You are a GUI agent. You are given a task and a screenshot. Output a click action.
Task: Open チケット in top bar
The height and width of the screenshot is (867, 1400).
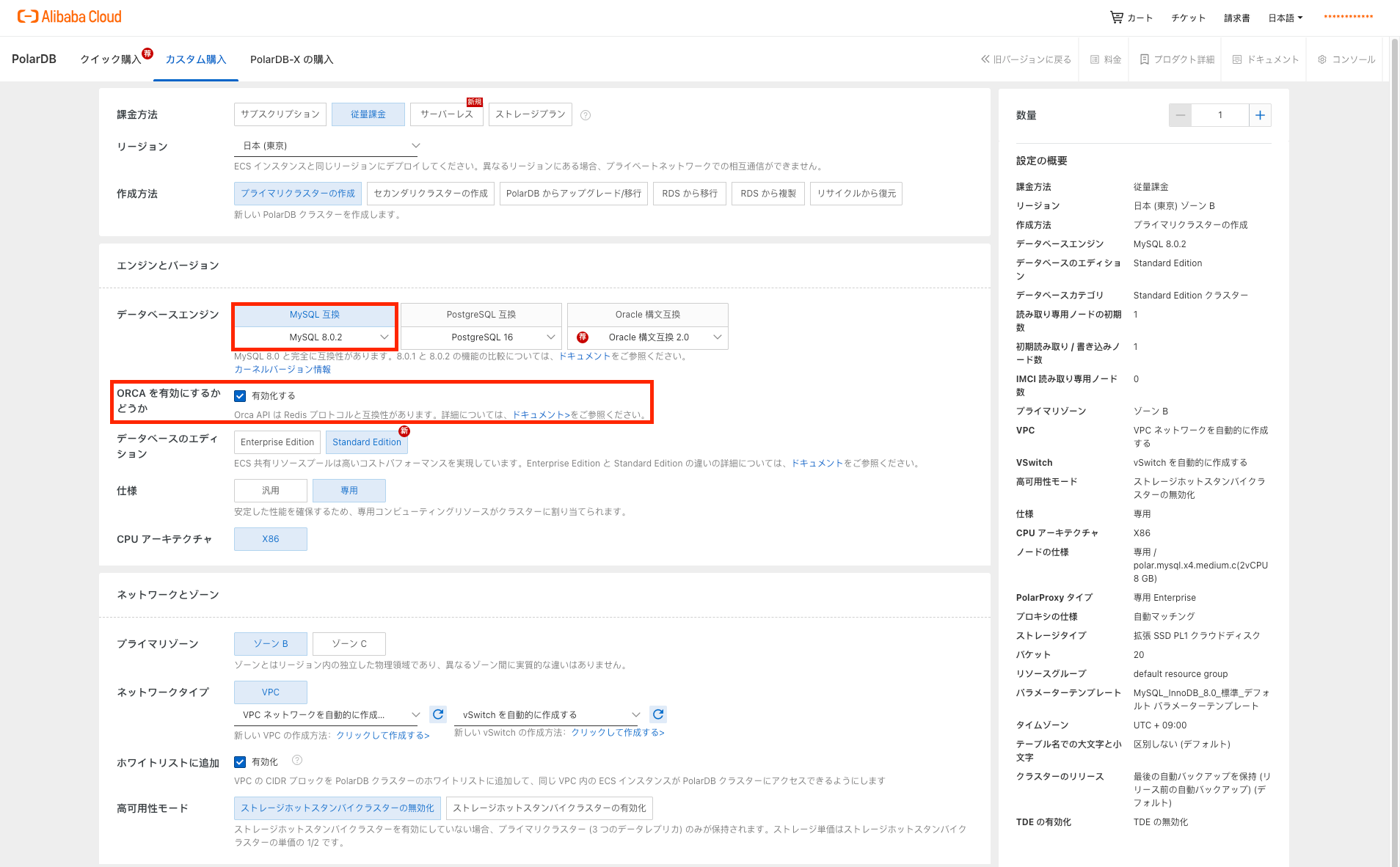point(1188,18)
